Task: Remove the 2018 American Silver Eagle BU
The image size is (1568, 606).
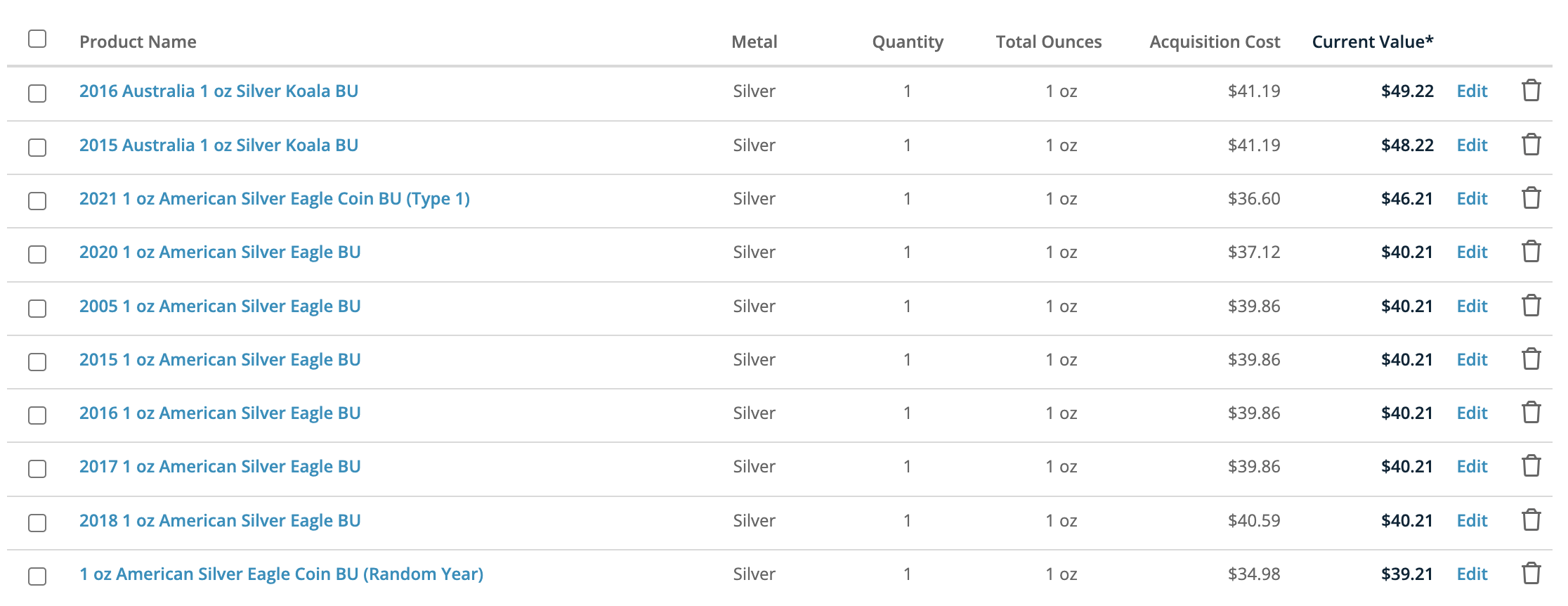Action: (x=1531, y=520)
